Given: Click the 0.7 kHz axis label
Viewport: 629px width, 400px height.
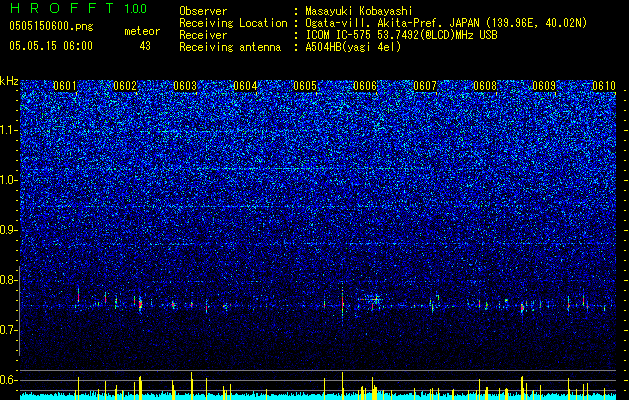Looking at the screenshot, I should click(x=9, y=330).
